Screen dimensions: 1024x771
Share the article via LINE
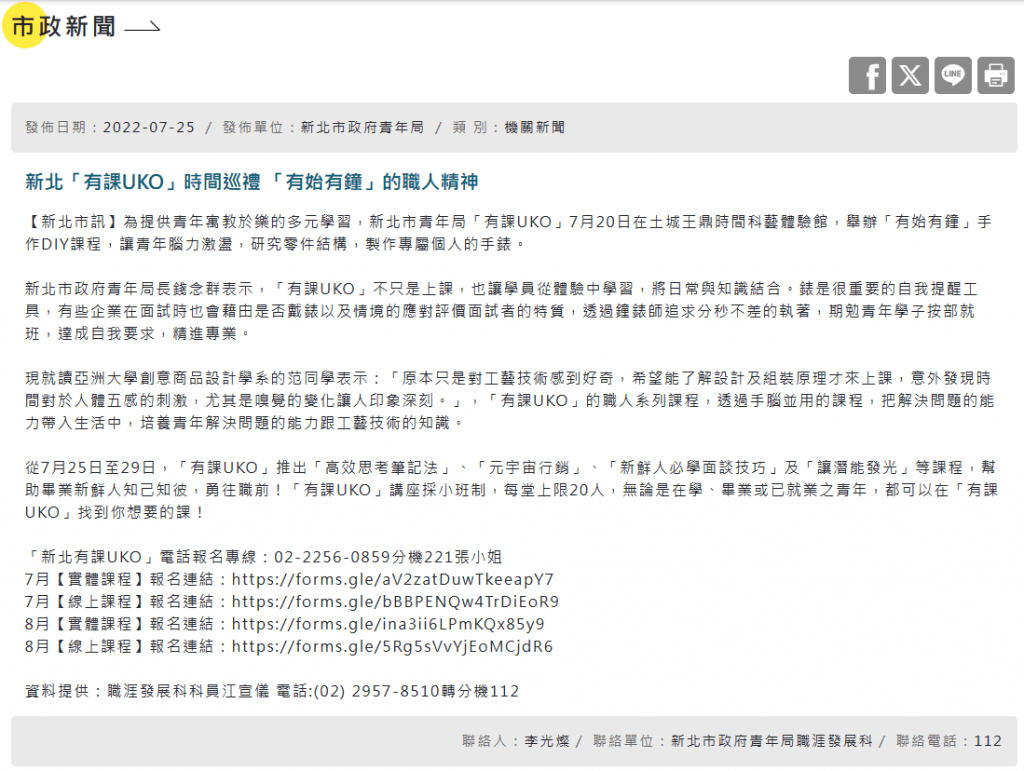coord(953,75)
